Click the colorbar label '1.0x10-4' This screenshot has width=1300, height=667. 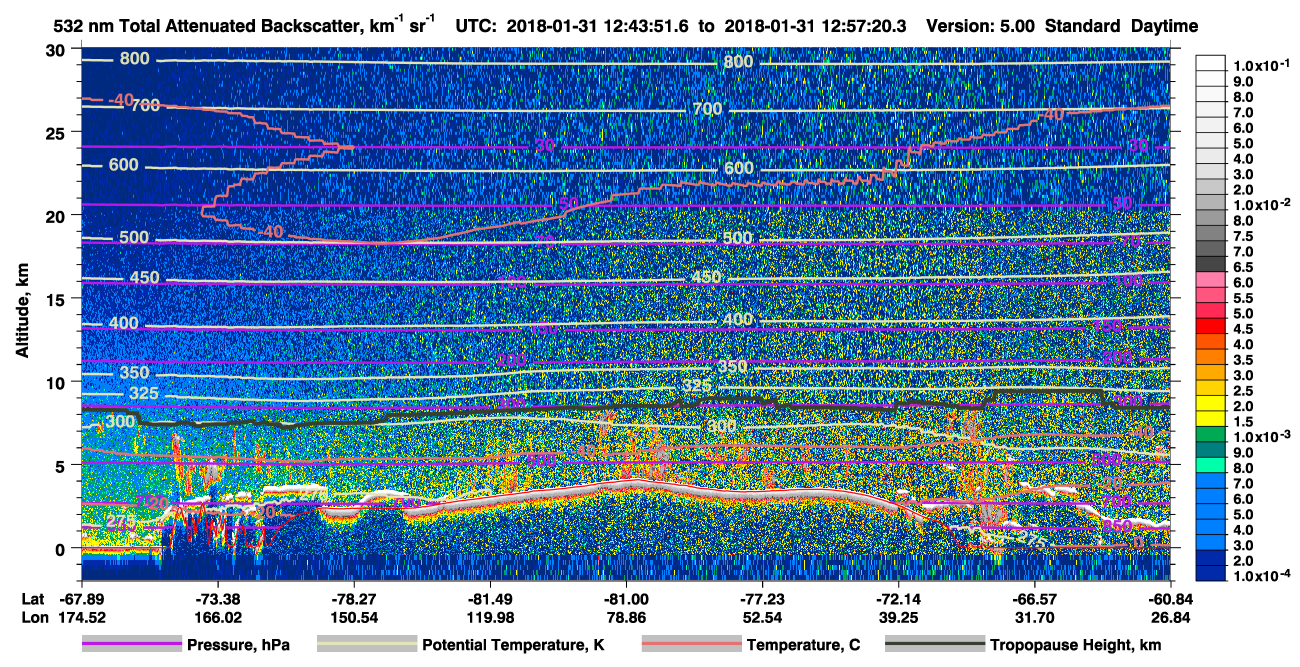pos(1262,576)
